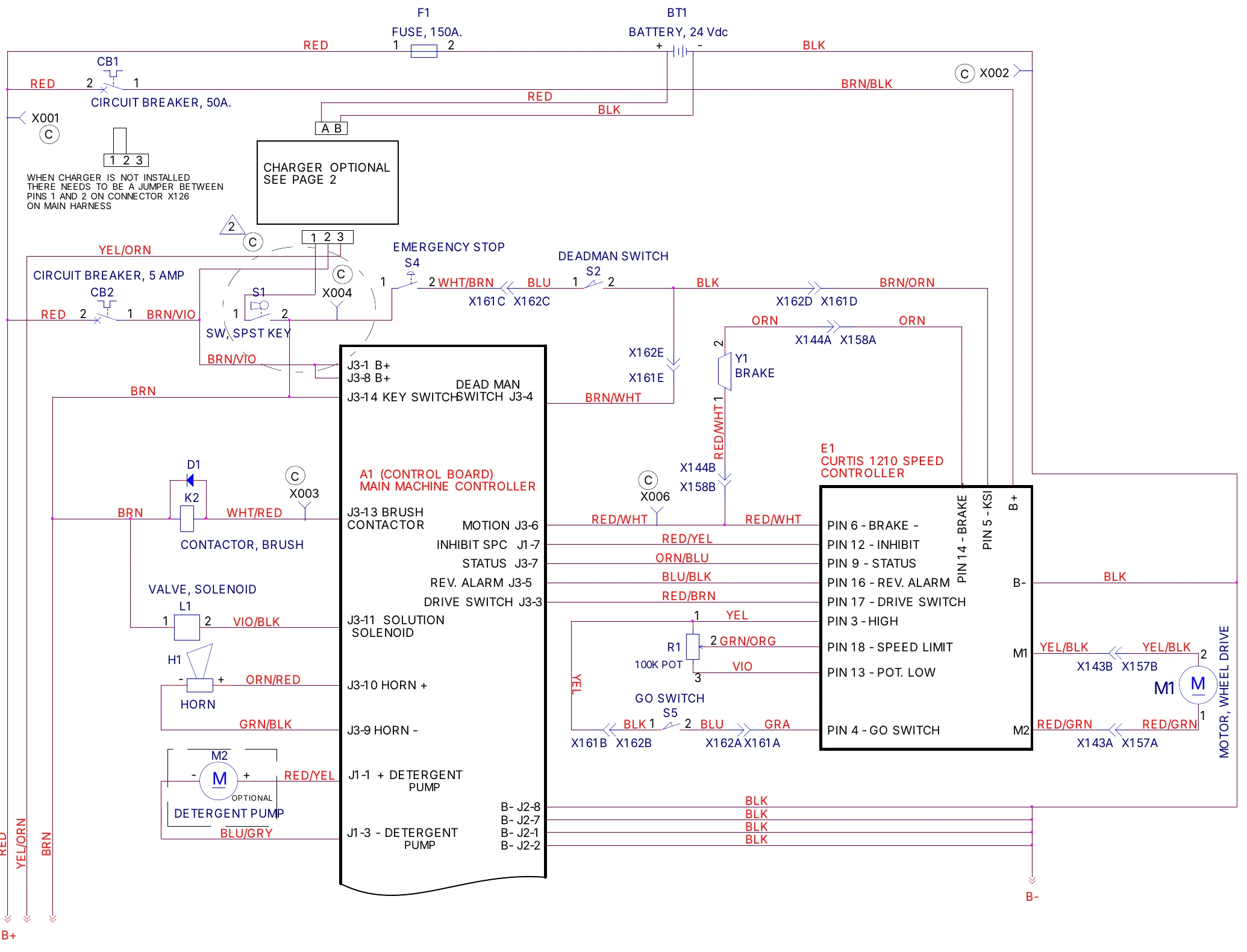
Task: Select the A B charger connector box
Action: coord(331,128)
